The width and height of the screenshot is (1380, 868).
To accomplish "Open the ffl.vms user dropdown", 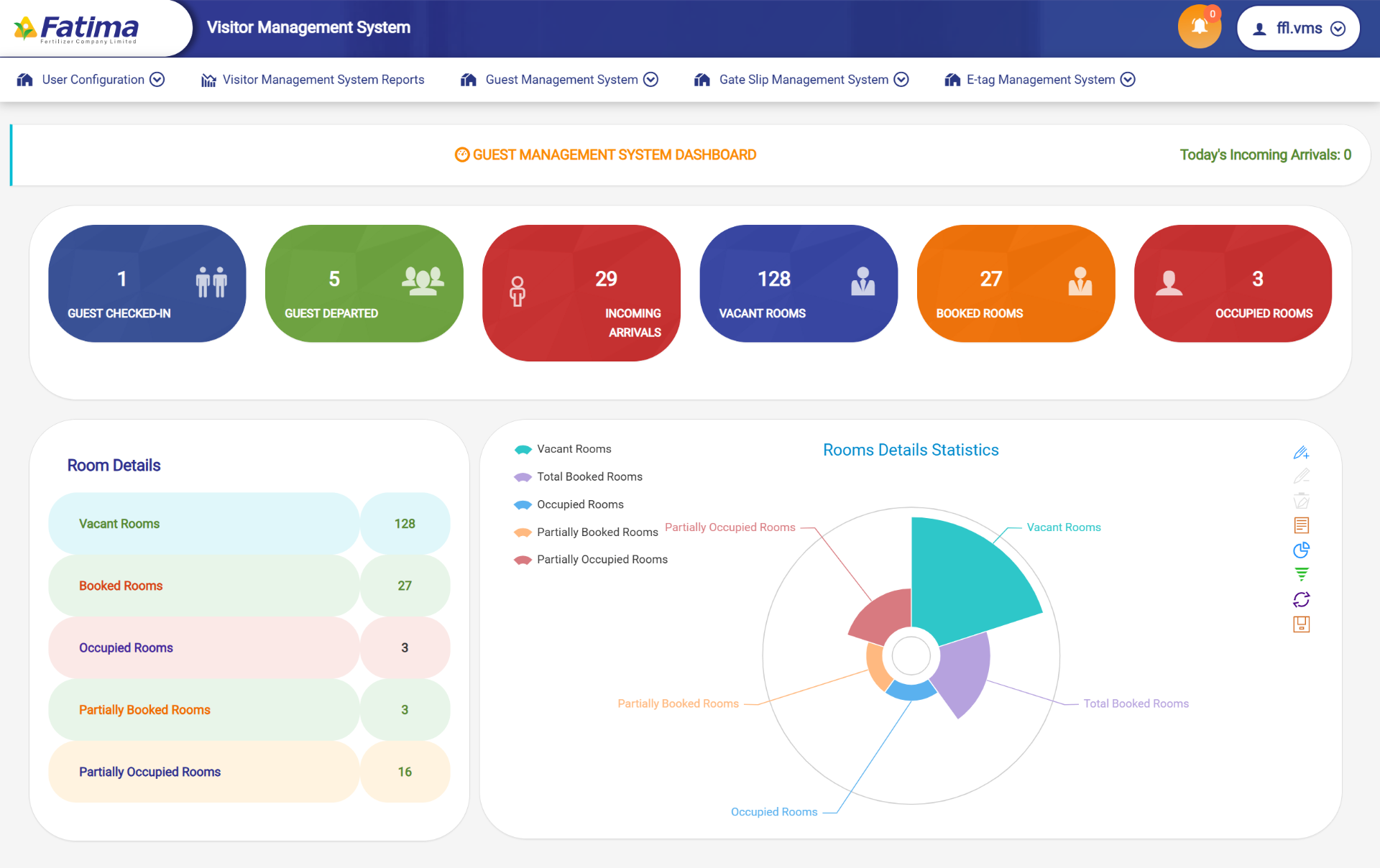I will [x=1298, y=29].
